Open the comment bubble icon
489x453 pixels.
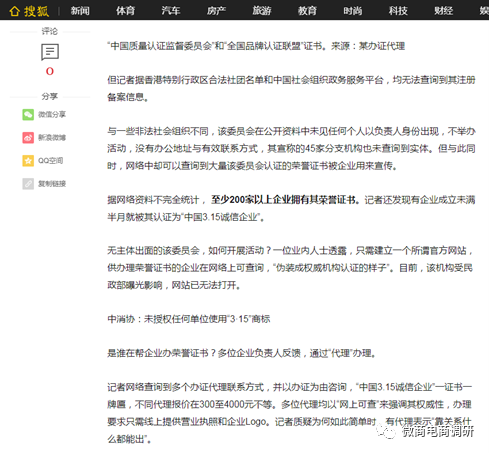click(50, 52)
